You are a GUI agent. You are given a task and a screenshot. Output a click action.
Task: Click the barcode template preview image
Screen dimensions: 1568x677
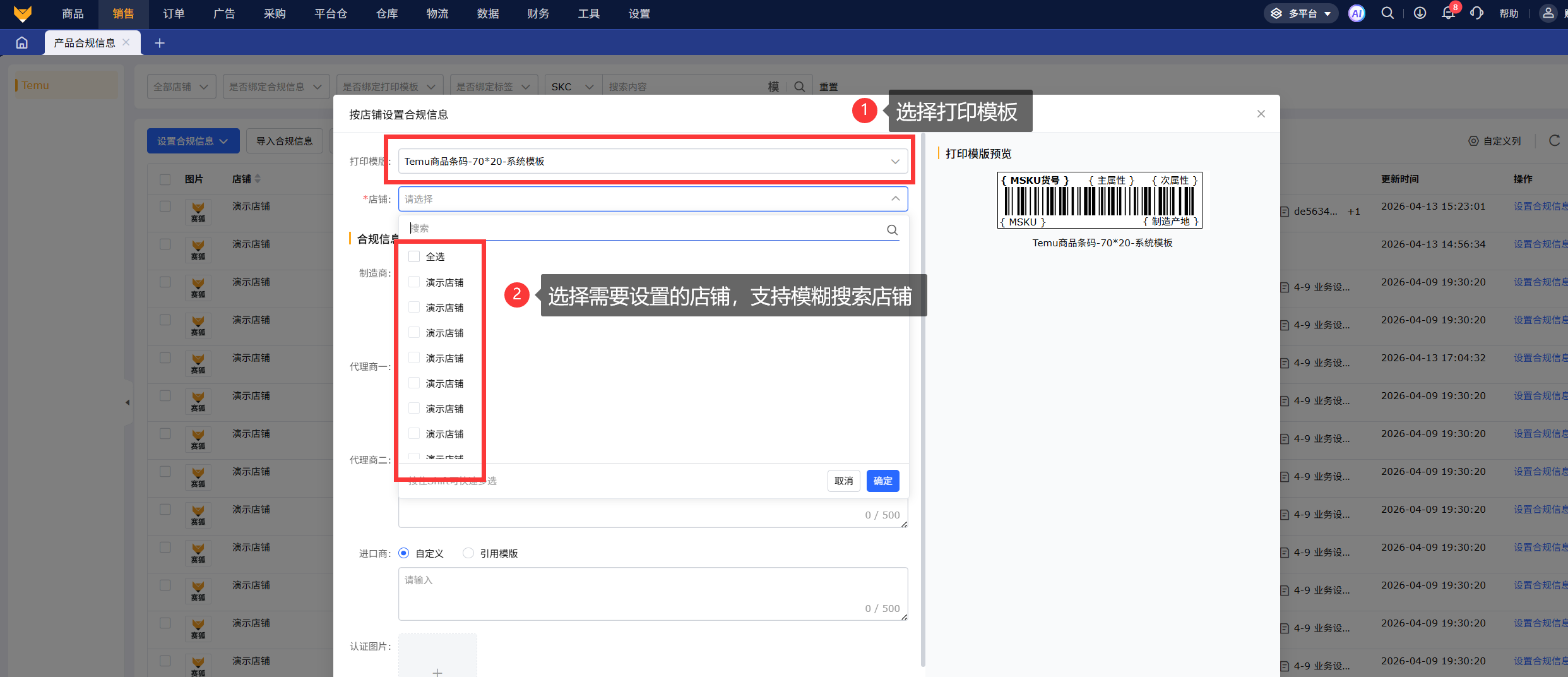[1100, 200]
